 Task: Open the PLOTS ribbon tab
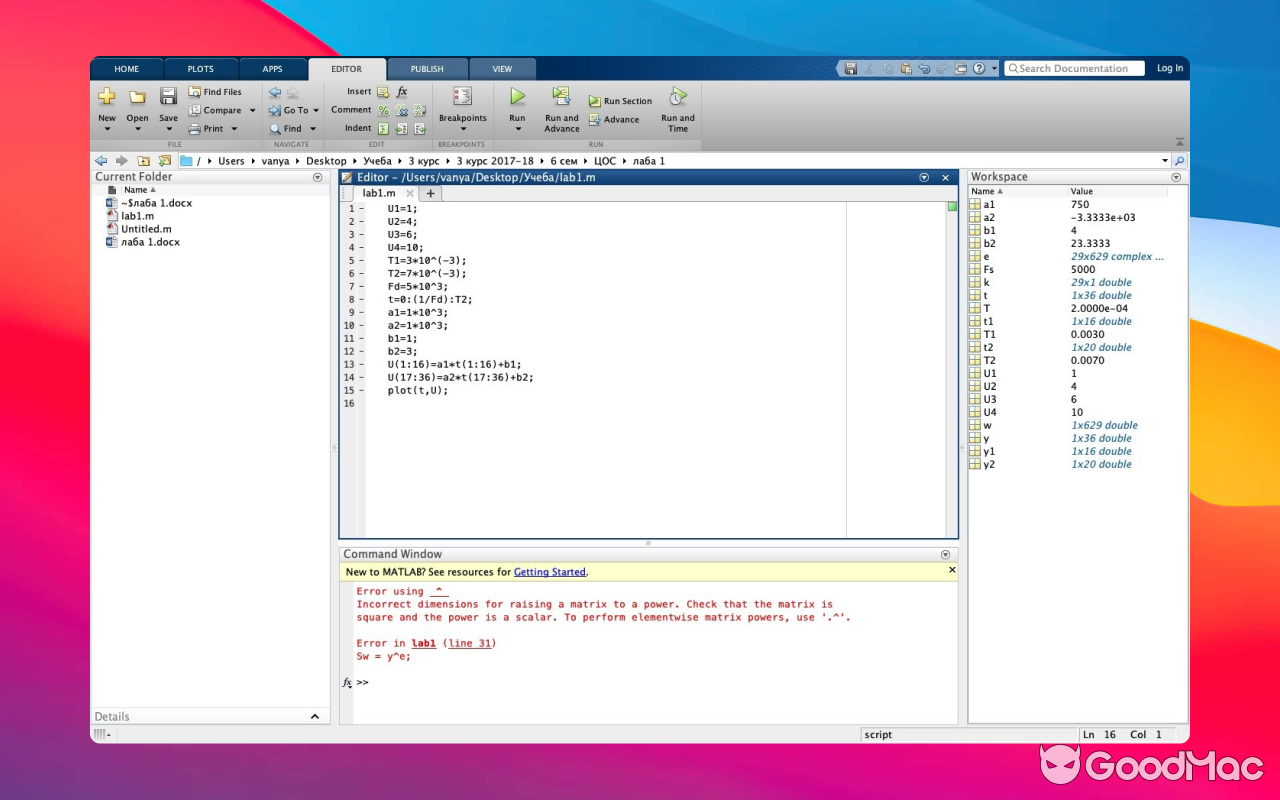tap(200, 68)
